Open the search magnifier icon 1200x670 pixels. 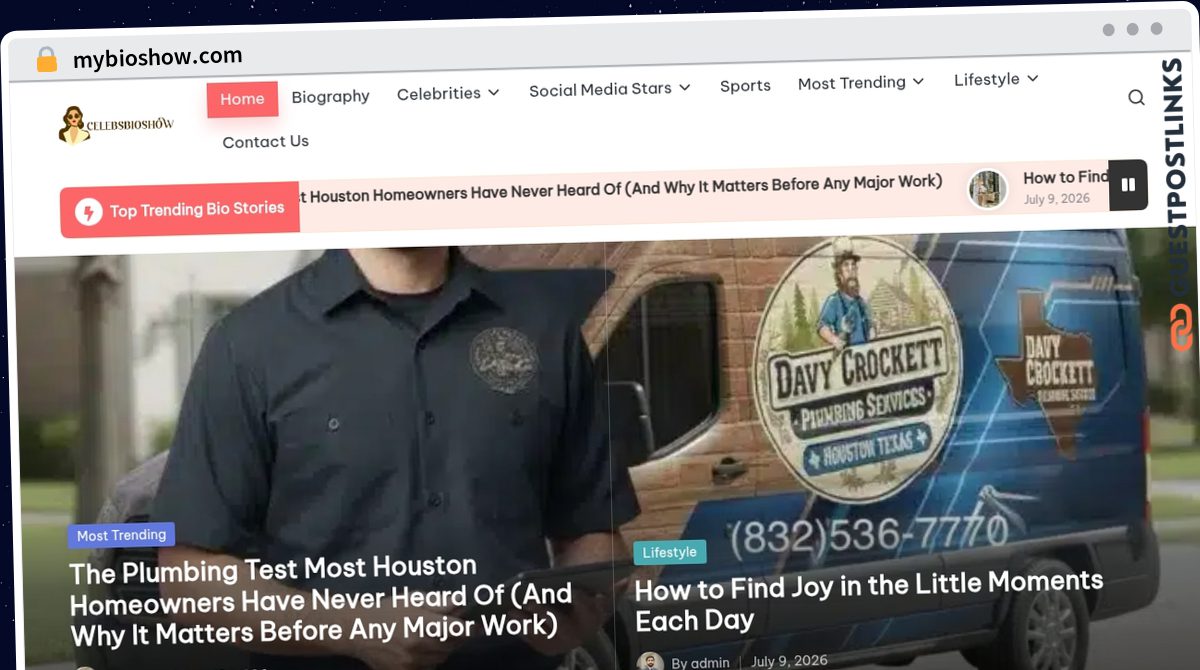coord(1136,97)
